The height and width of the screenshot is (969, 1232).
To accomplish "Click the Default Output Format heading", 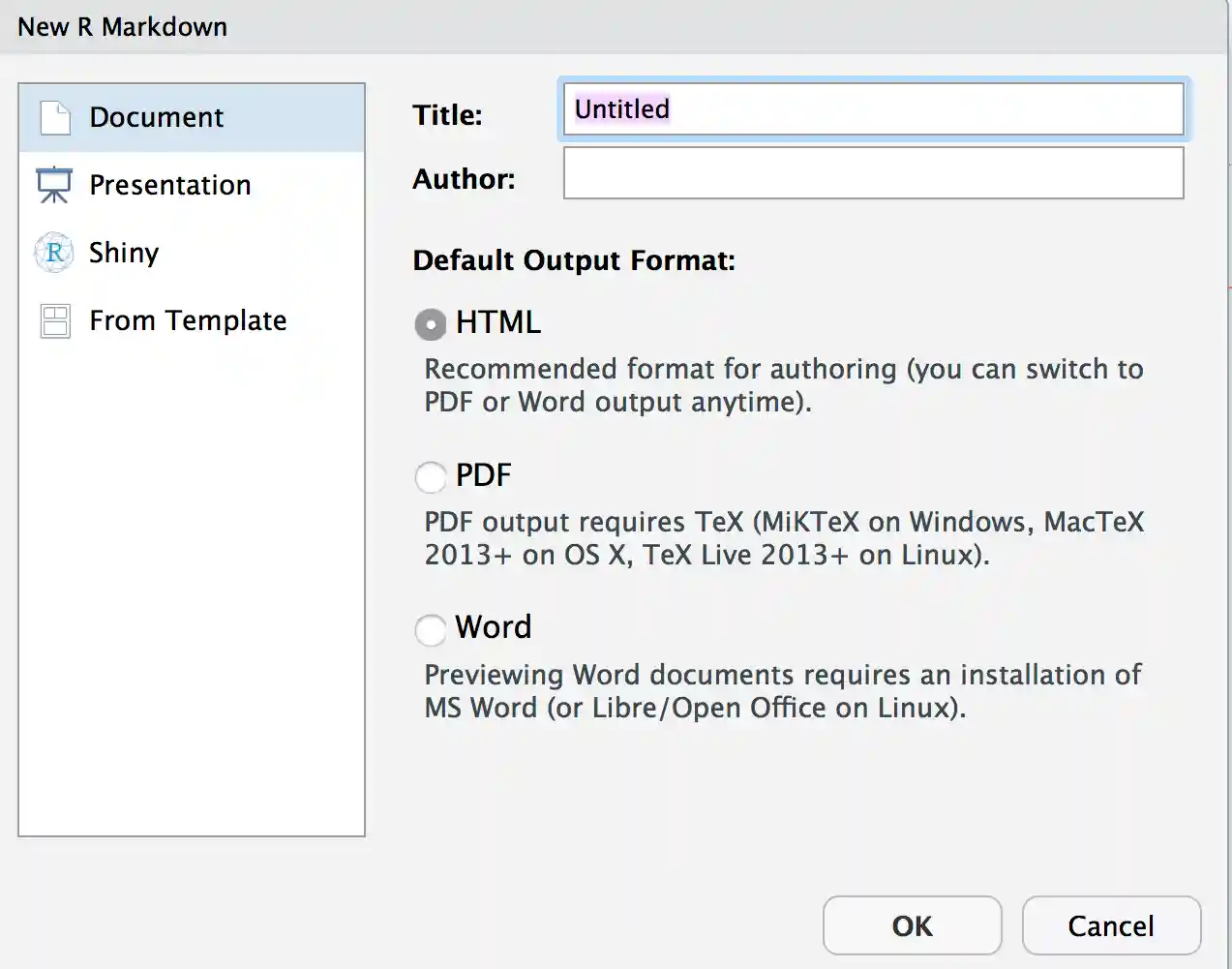I will [574, 260].
